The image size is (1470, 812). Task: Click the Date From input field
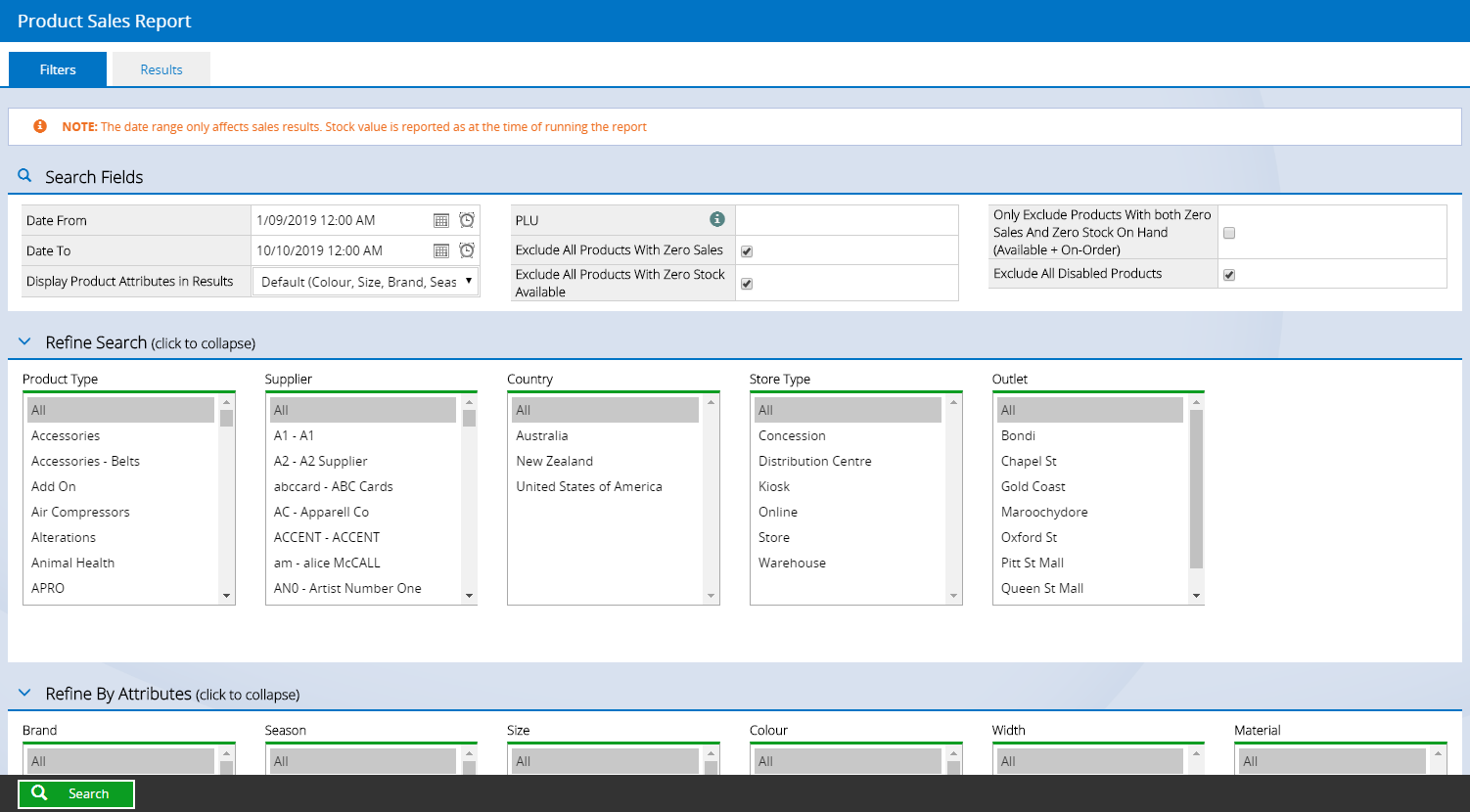[341, 220]
